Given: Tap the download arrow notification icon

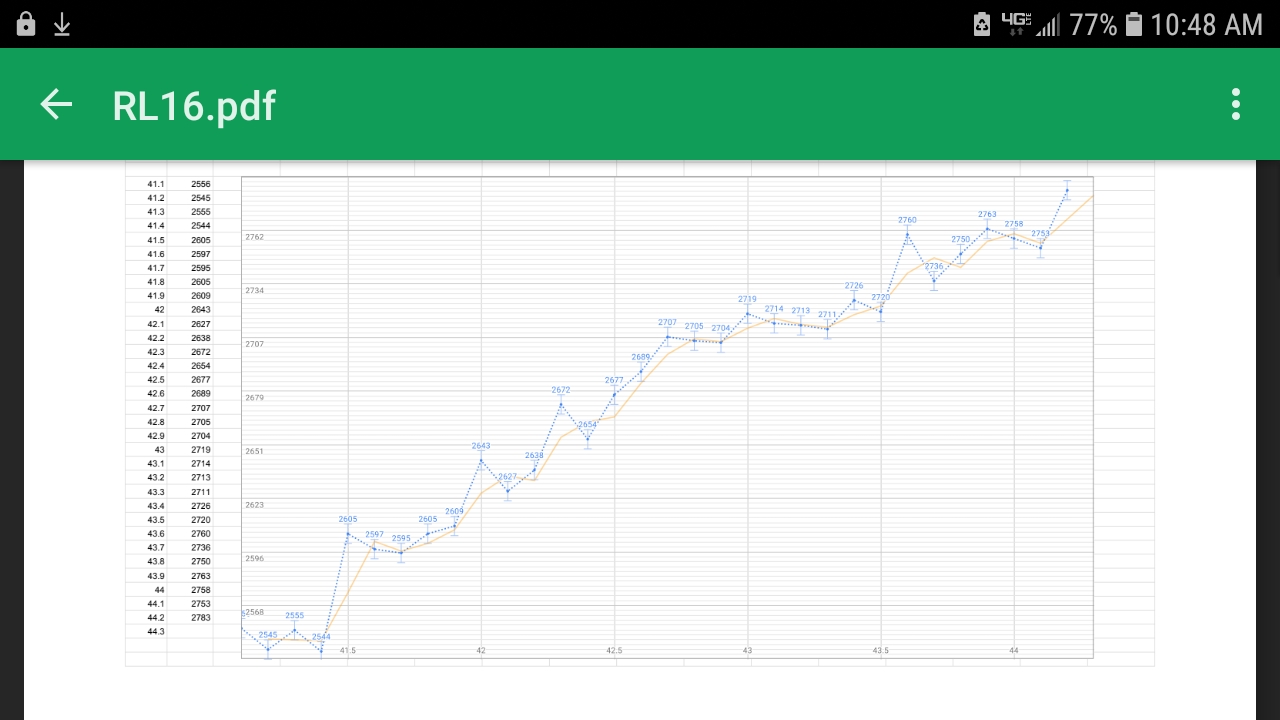Looking at the screenshot, I should click(62, 24).
